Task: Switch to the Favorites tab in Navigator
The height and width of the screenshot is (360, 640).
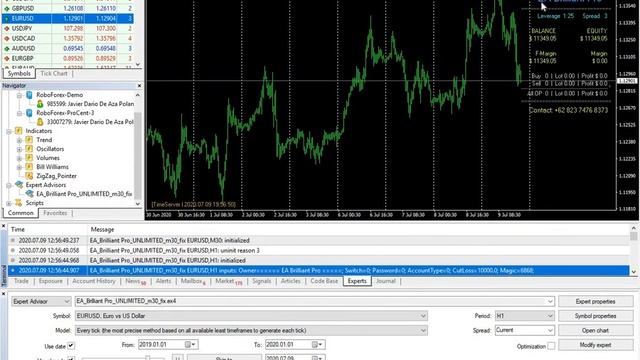Action: click(55, 213)
